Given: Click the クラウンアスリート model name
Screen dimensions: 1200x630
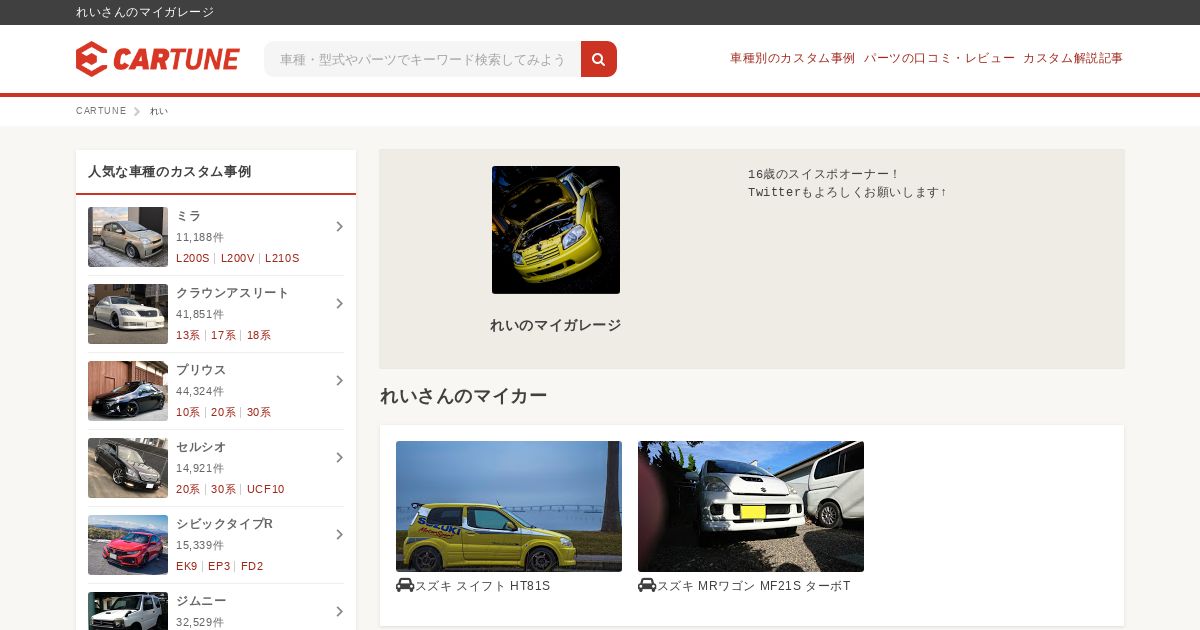Looking at the screenshot, I should pos(232,293).
